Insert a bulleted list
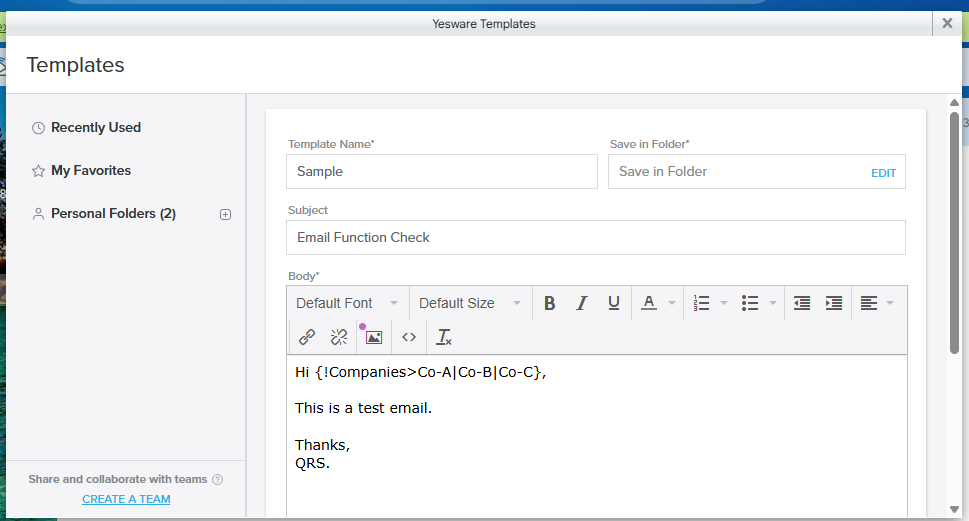This screenshot has height=521, width=969. [750, 303]
